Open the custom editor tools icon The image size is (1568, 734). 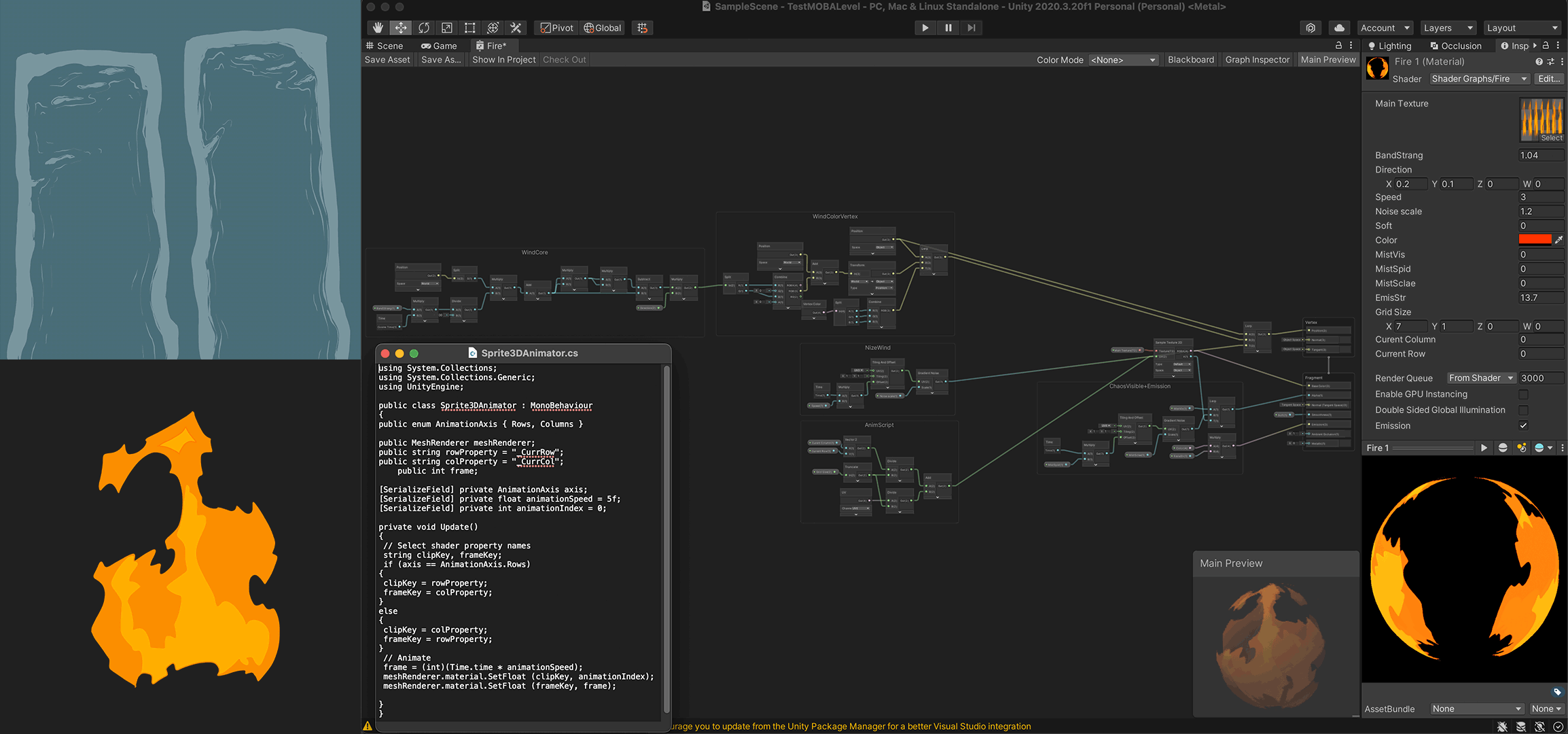click(516, 28)
